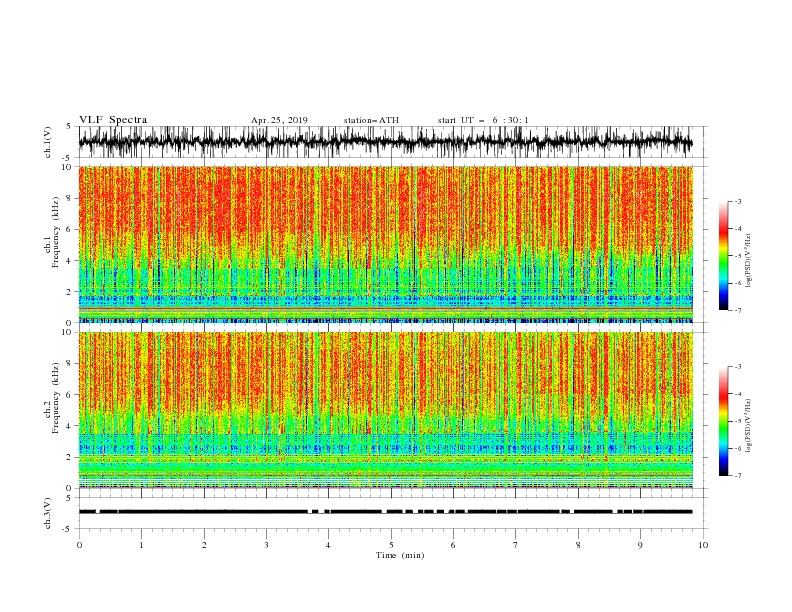Screen dimensions: 792x612
Task: Click the "1" tick on Time axis
Action: point(141,545)
